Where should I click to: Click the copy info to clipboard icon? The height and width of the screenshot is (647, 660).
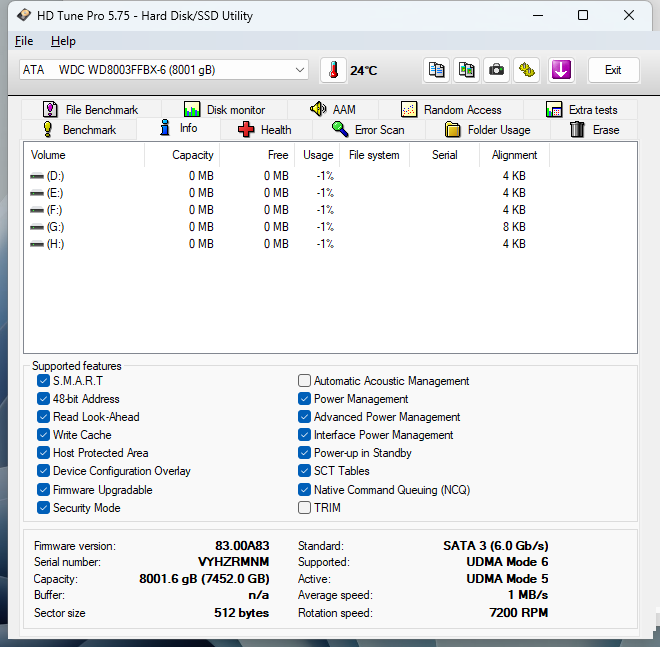click(436, 70)
